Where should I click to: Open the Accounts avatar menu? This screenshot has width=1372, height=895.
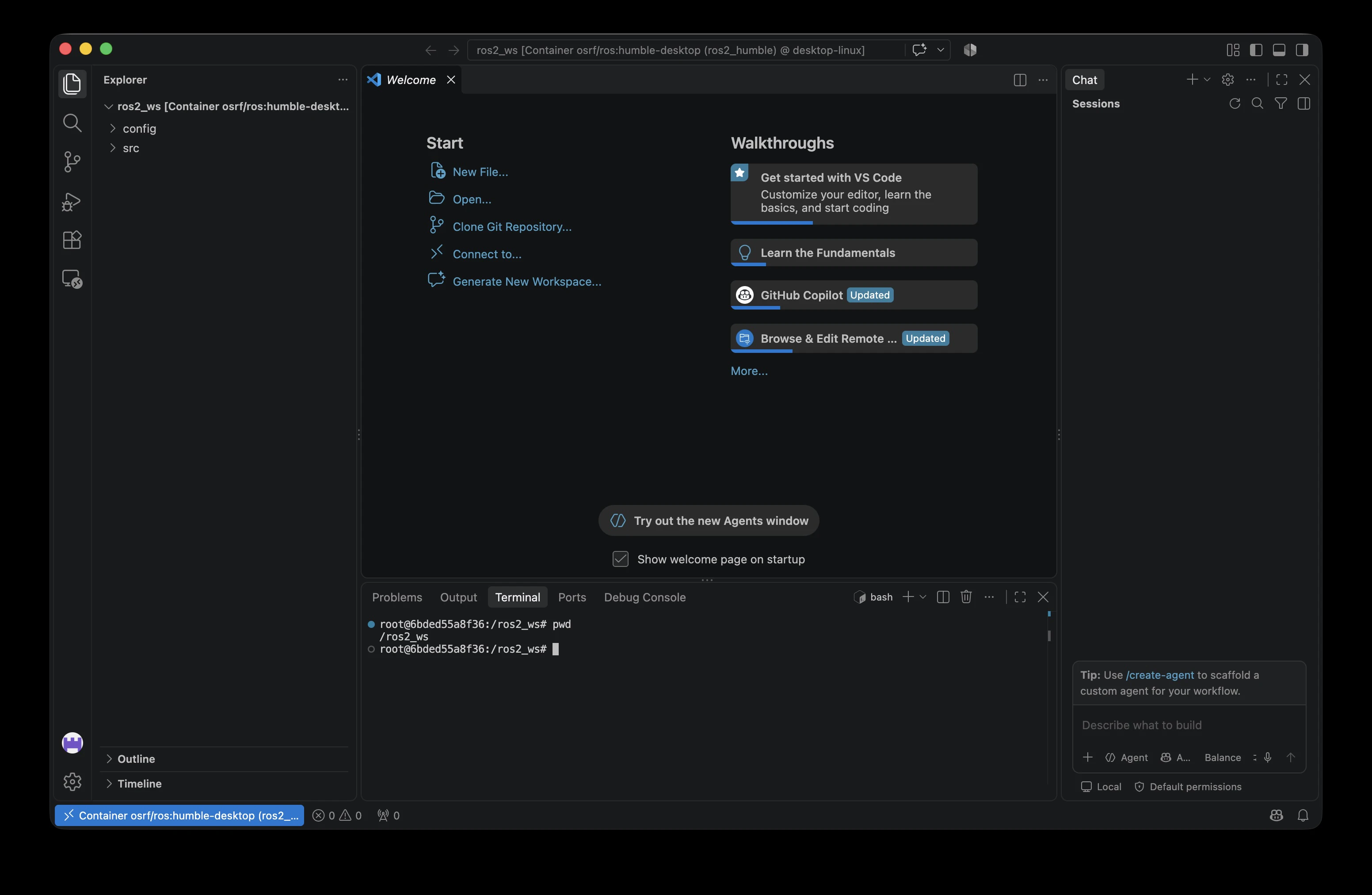[x=72, y=743]
